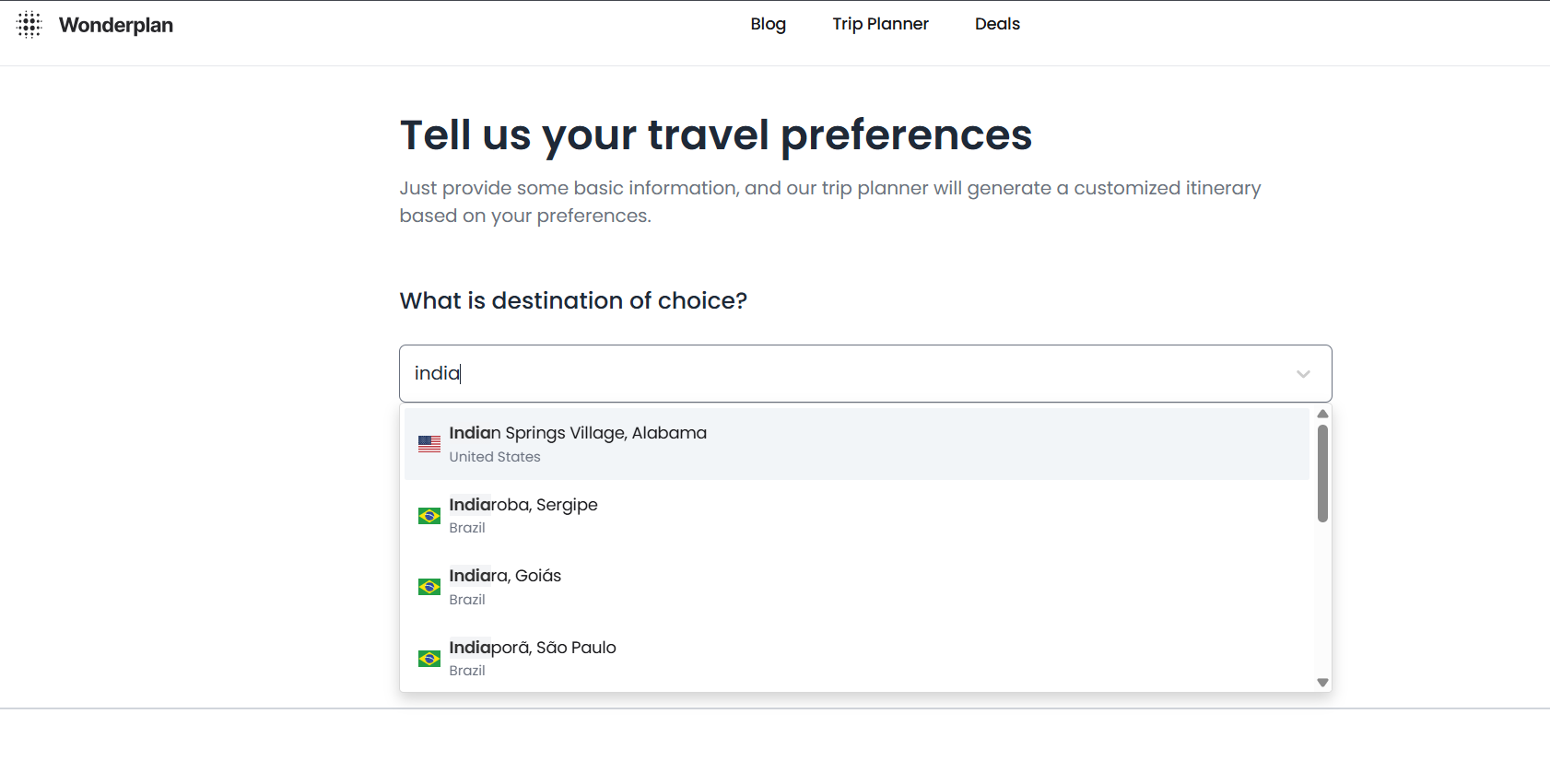
Task: Go to Trip Planner
Action: click(x=880, y=24)
